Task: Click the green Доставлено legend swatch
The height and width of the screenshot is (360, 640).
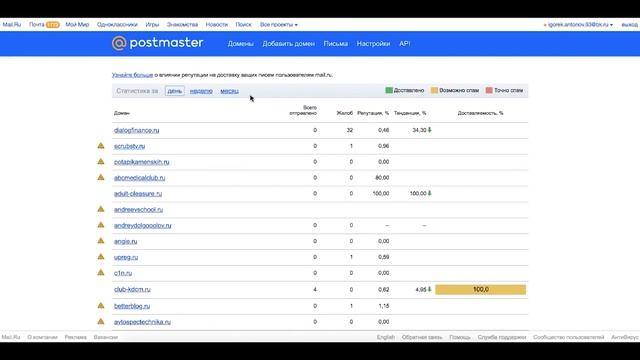Action: click(x=389, y=90)
